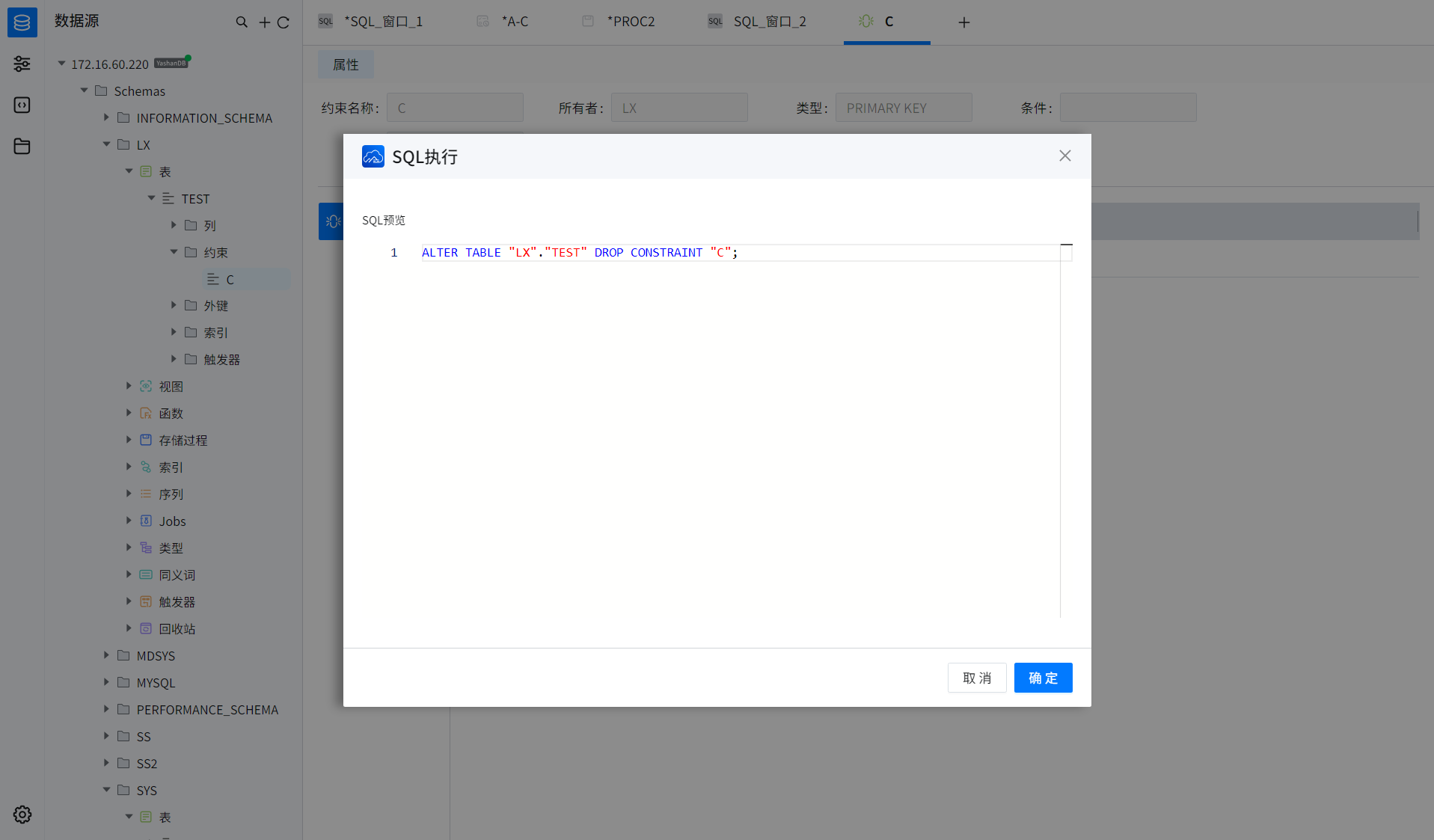Open the folder icon in left sidebar
1434x840 pixels.
coord(22,147)
